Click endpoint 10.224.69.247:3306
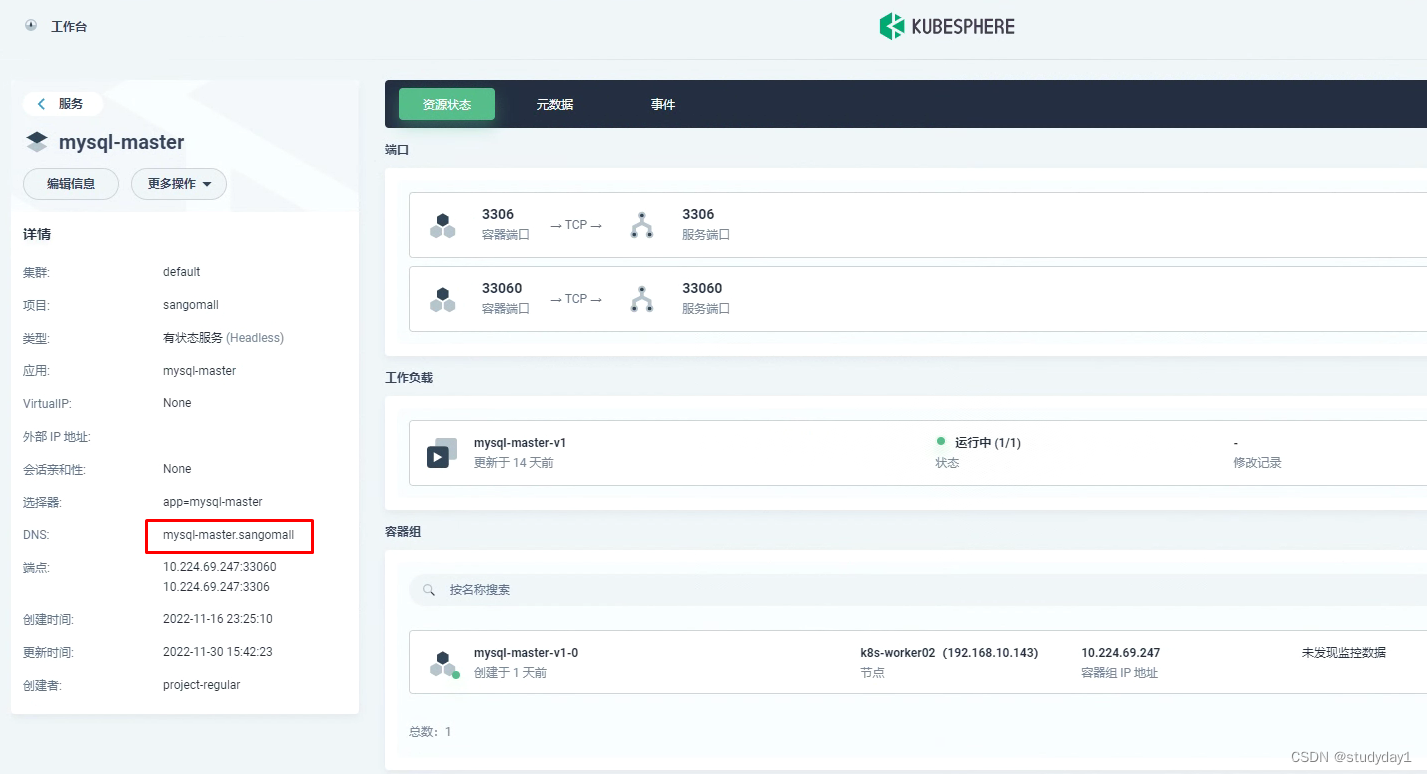This screenshot has height=774, width=1427. [x=216, y=587]
